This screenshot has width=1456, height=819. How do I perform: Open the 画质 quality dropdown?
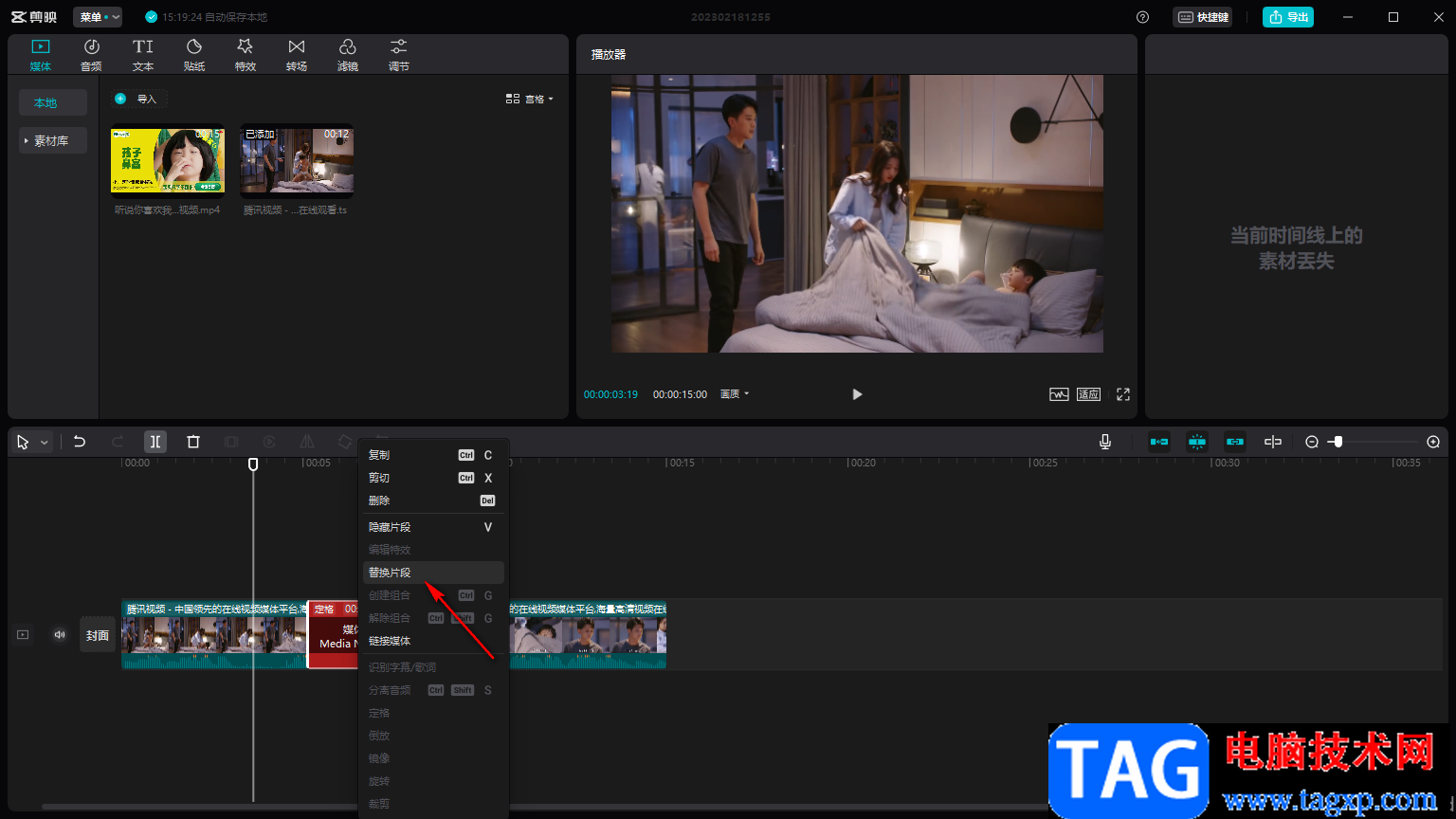pyautogui.click(x=735, y=394)
